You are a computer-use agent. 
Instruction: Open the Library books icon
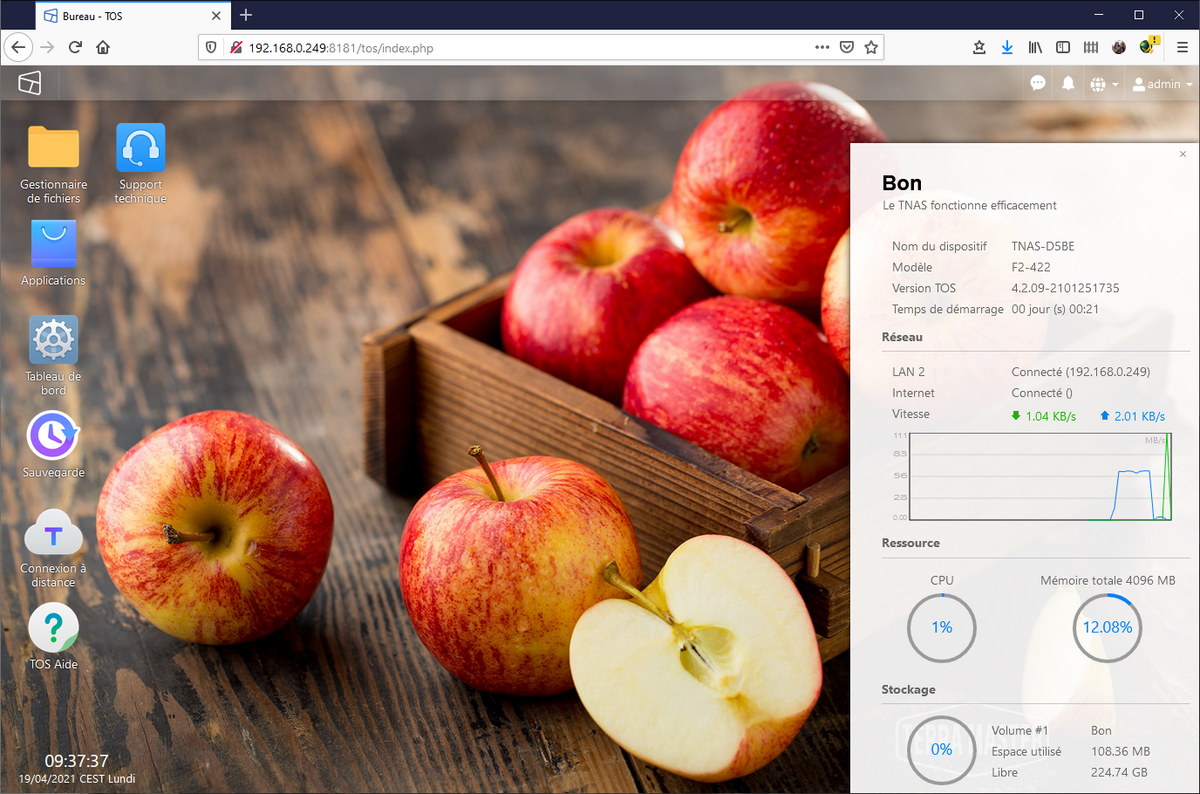(x=1037, y=47)
